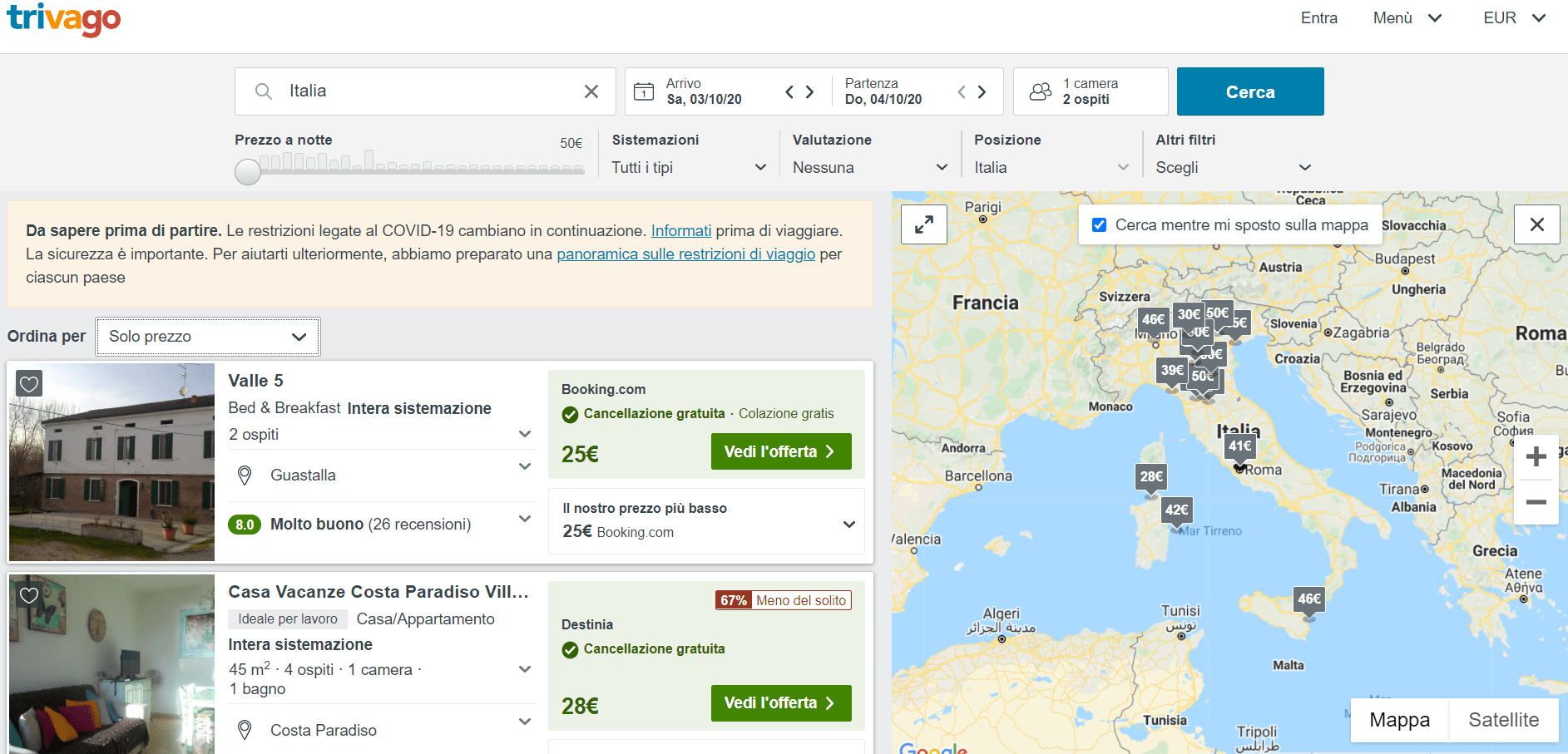
Task: Select the 46€ marker in Sicily
Action: pyautogui.click(x=1309, y=599)
